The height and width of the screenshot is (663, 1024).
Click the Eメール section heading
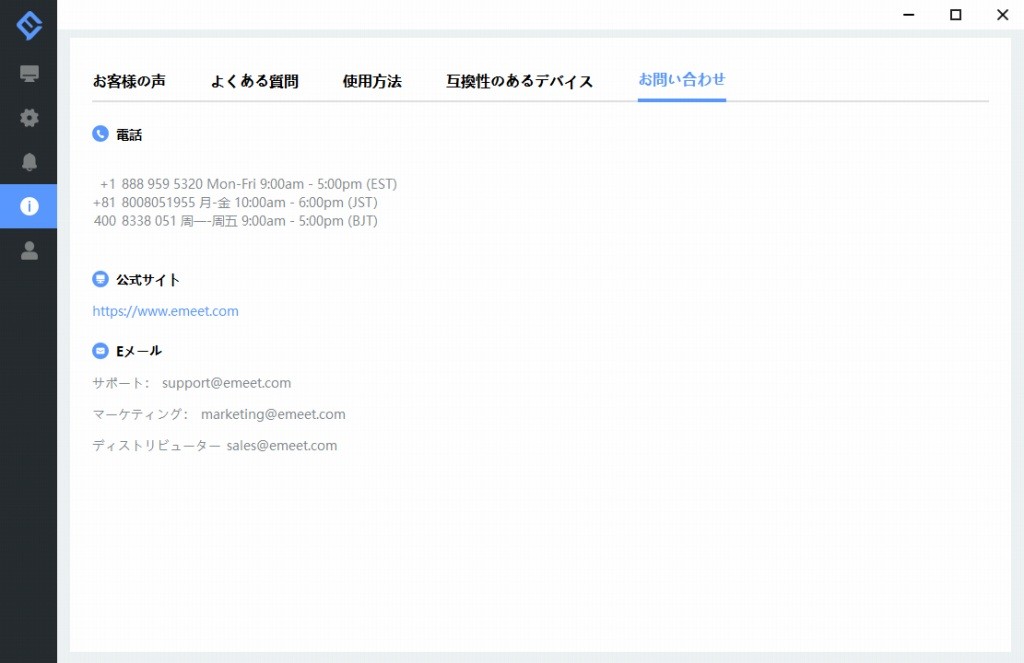pyautogui.click(x=138, y=351)
